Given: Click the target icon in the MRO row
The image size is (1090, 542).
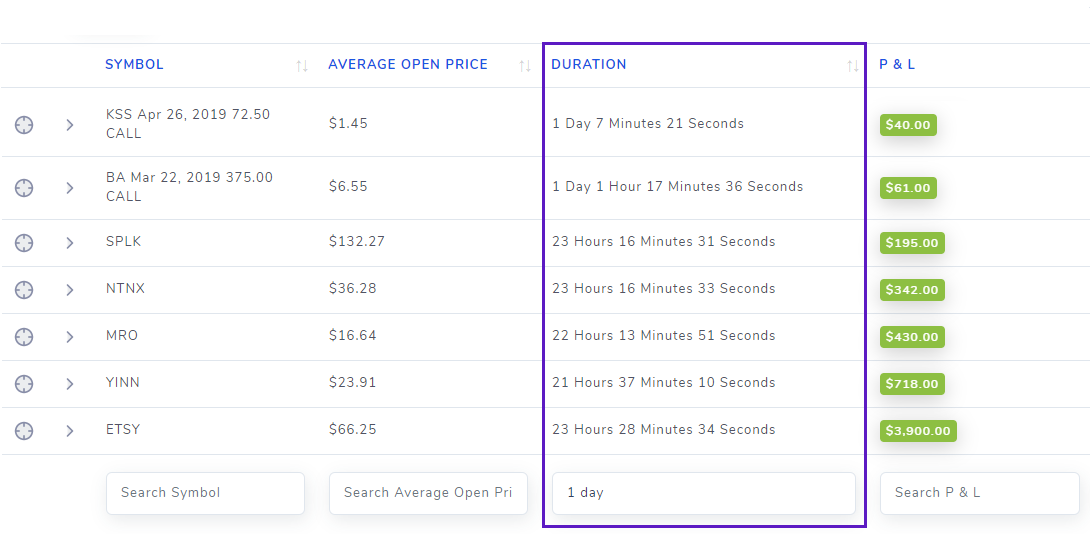Looking at the screenshot, I should point(24,337).
